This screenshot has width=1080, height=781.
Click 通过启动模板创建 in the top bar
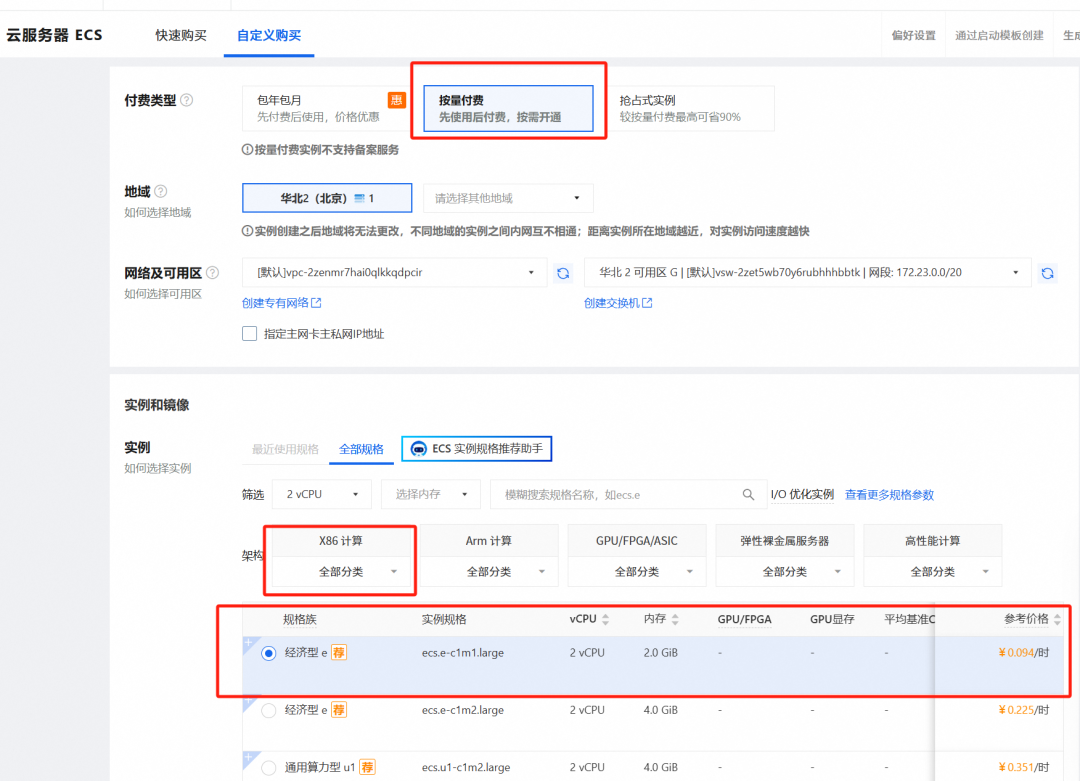click(x=999, y=35)
